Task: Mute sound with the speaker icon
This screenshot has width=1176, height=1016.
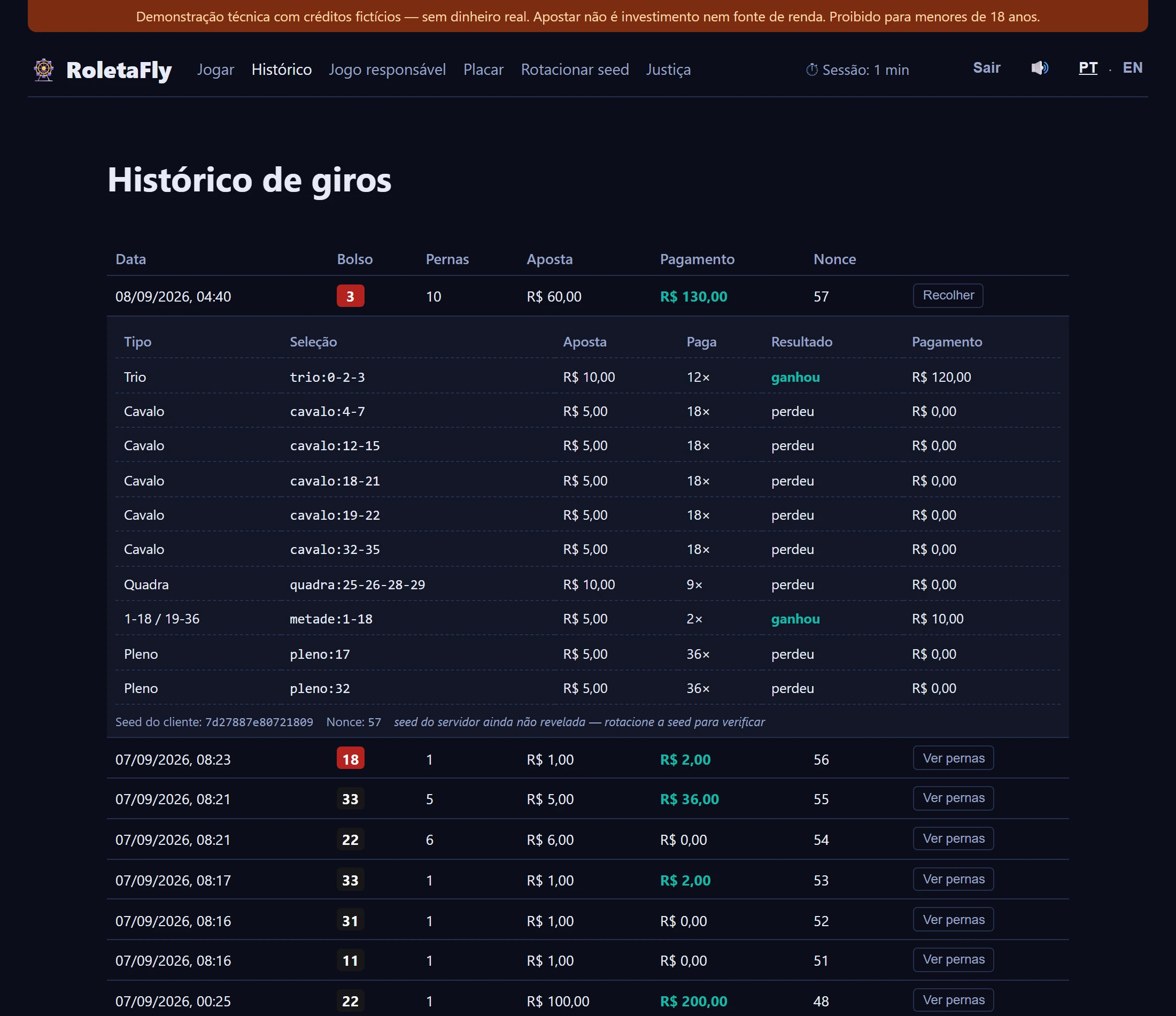Action: click(x=1039, y=68)
